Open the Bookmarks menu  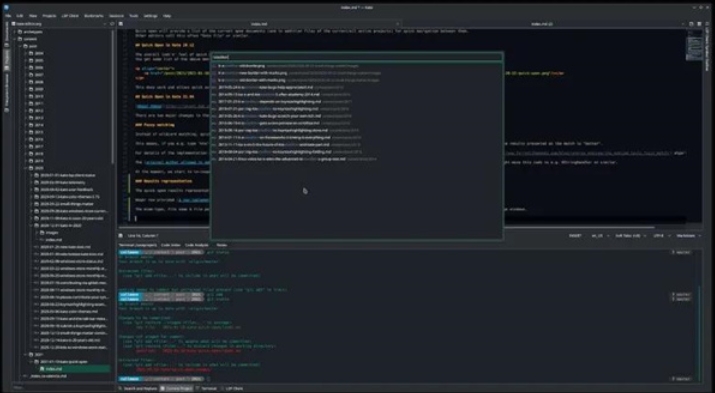click(94, 16)
